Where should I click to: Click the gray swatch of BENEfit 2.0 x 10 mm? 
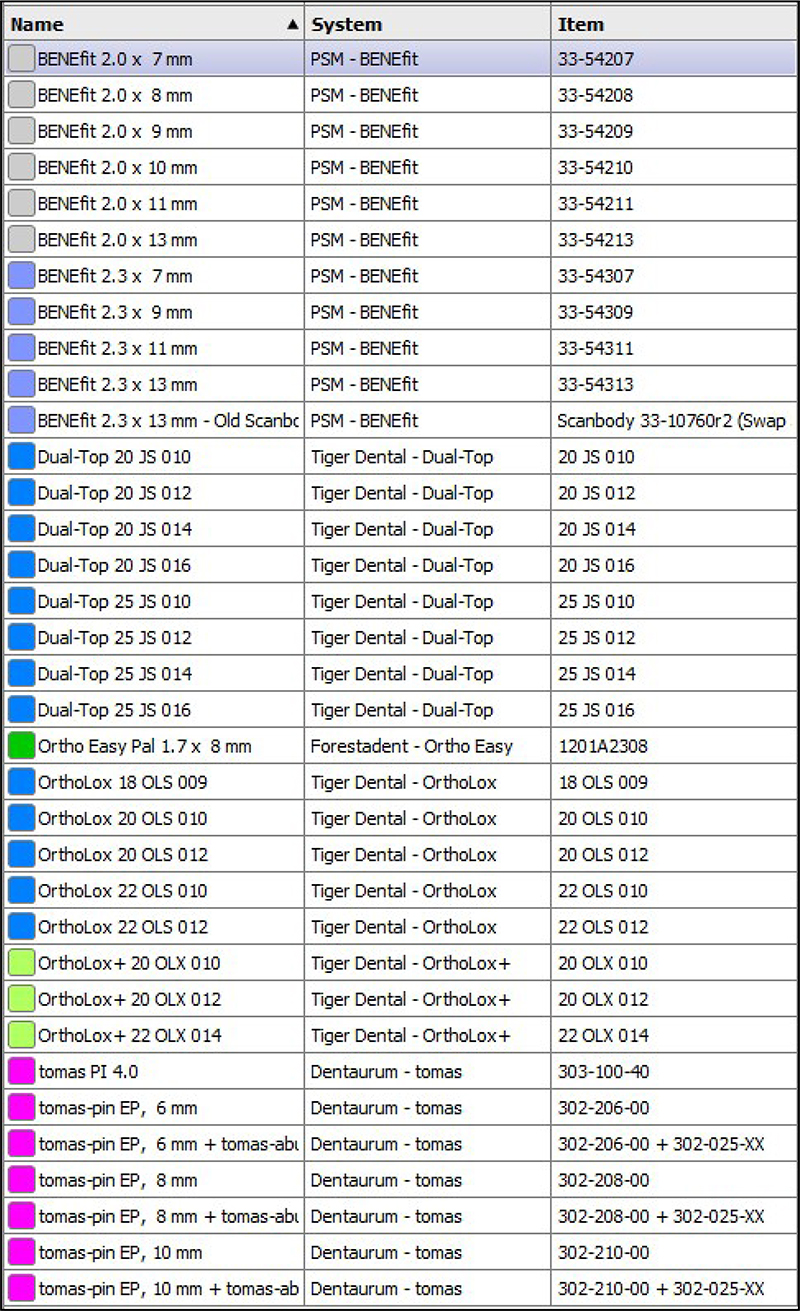(21, 167)
